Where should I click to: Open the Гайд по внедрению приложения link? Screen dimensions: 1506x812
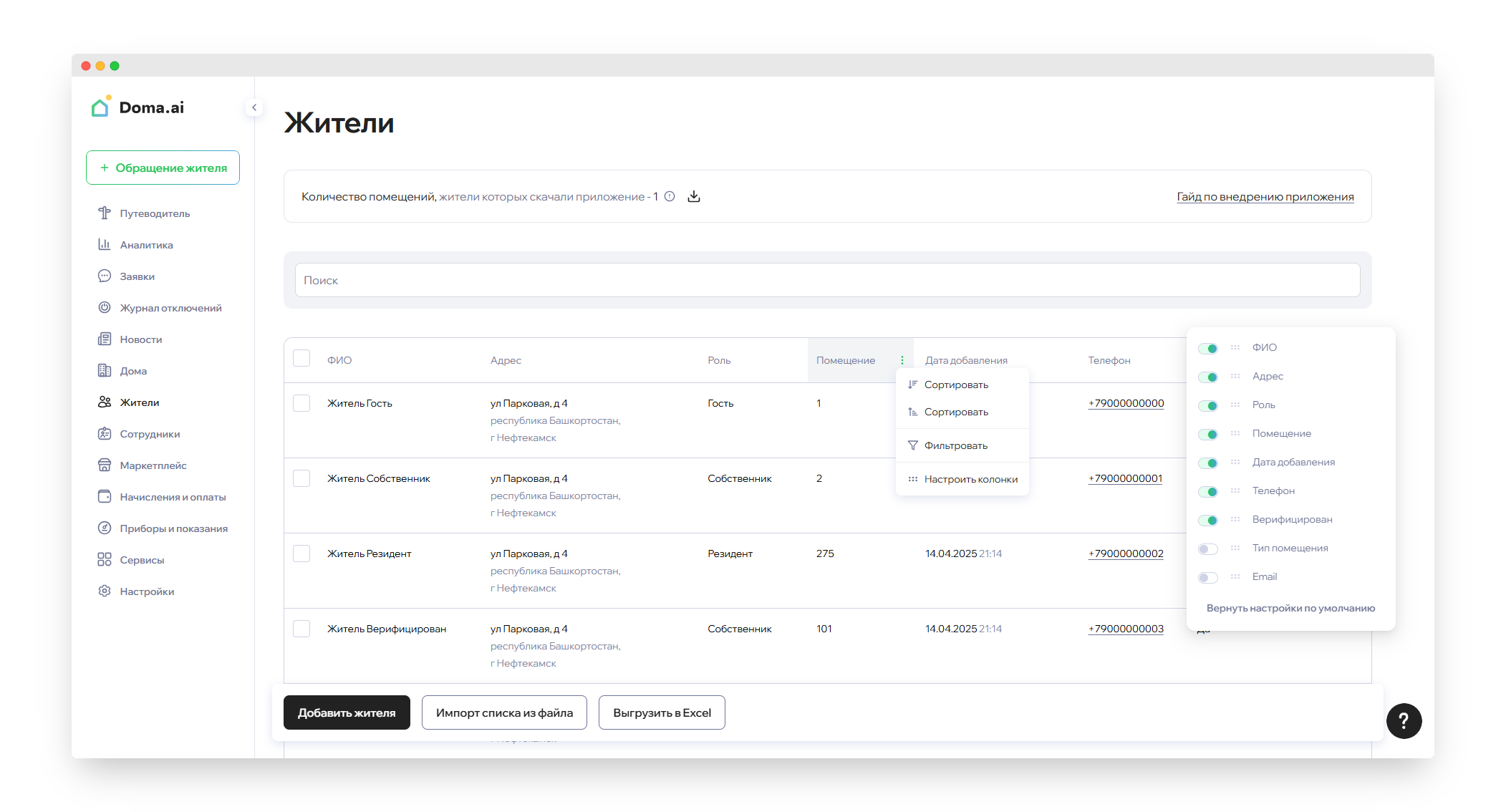[1265, 197]
